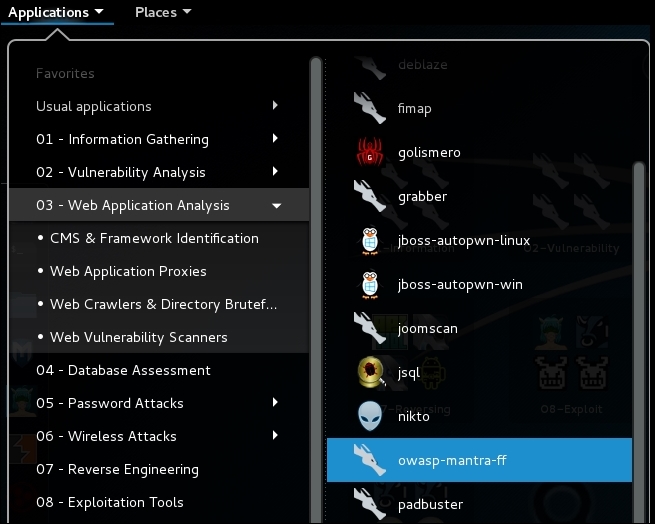Launch fimap from the app list

click(479, 108)
